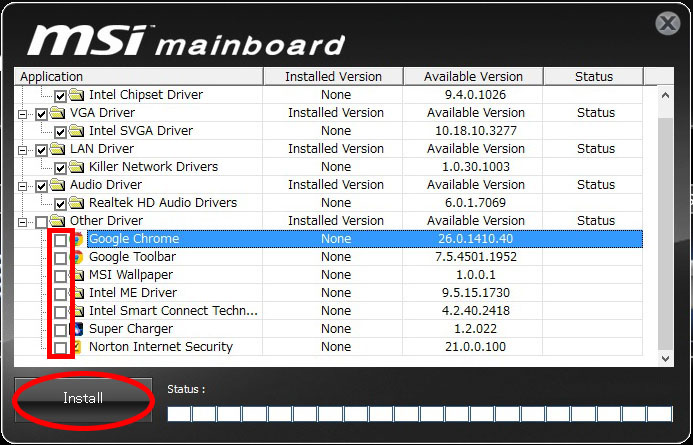This screenshot has width=693, height=445.
Task: Click the Killer Network Drivers folder icon
Action: [x=78, y=167]
